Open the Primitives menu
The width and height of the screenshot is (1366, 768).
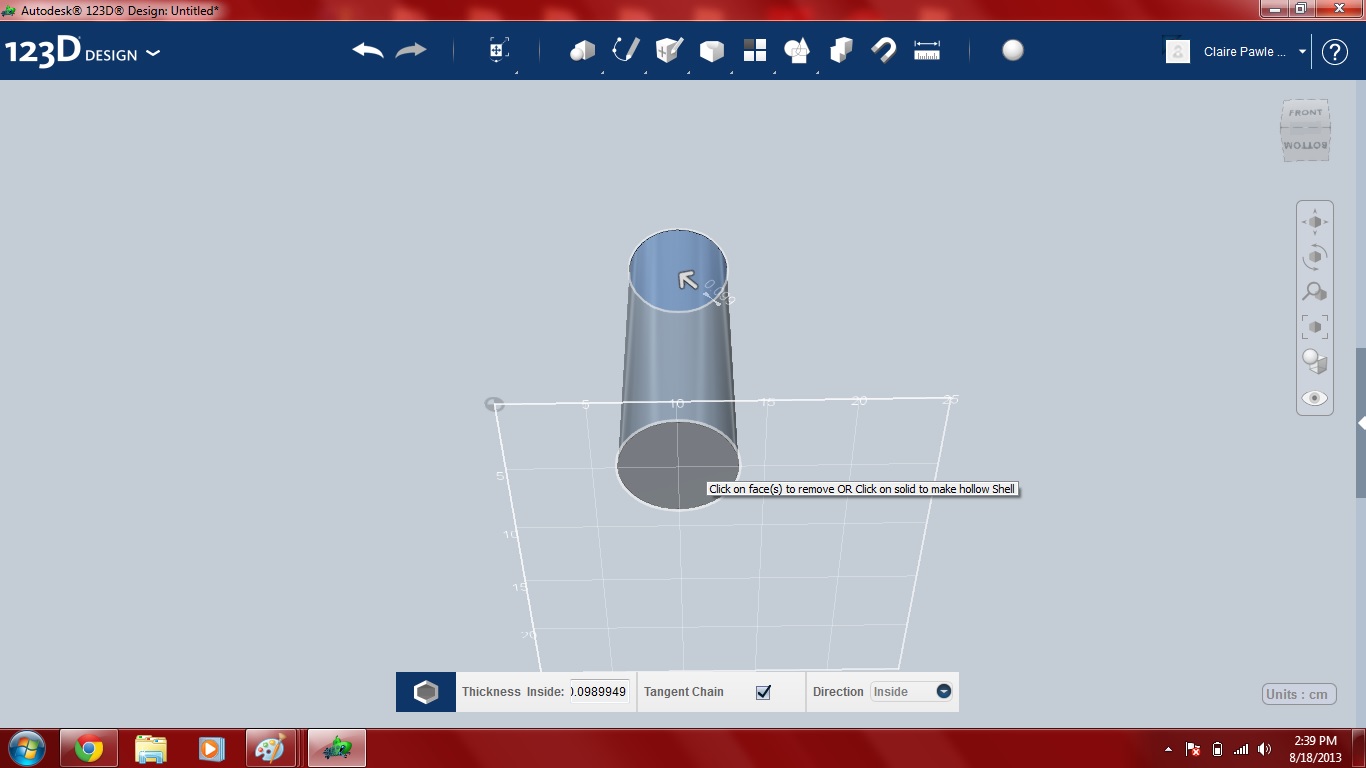tap(582, 50)
